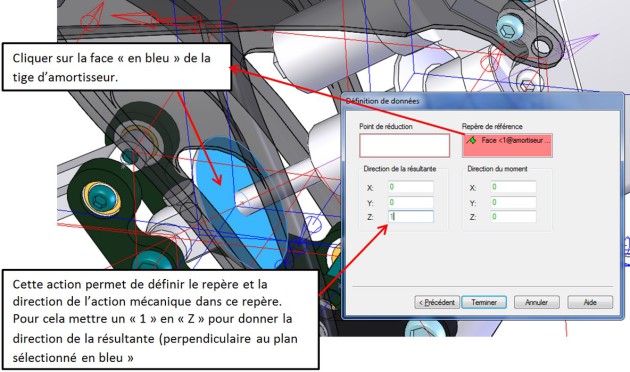Click Z field under Direction de la résultante
Screen dimensions: 630x372
point(411,217)
